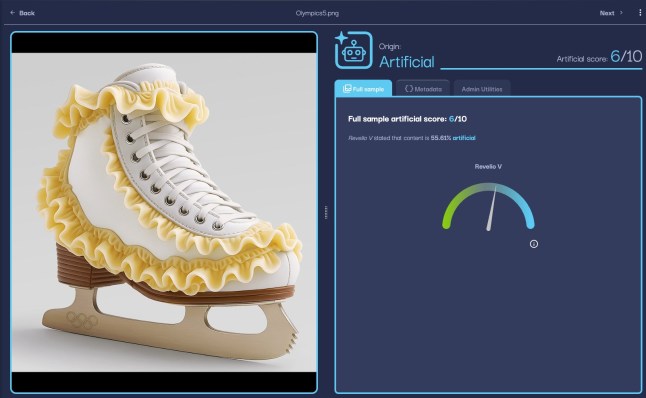The image size is (646, 398).
Task: Click the Full sample artificial score heading
Action: tap(407, 119)
